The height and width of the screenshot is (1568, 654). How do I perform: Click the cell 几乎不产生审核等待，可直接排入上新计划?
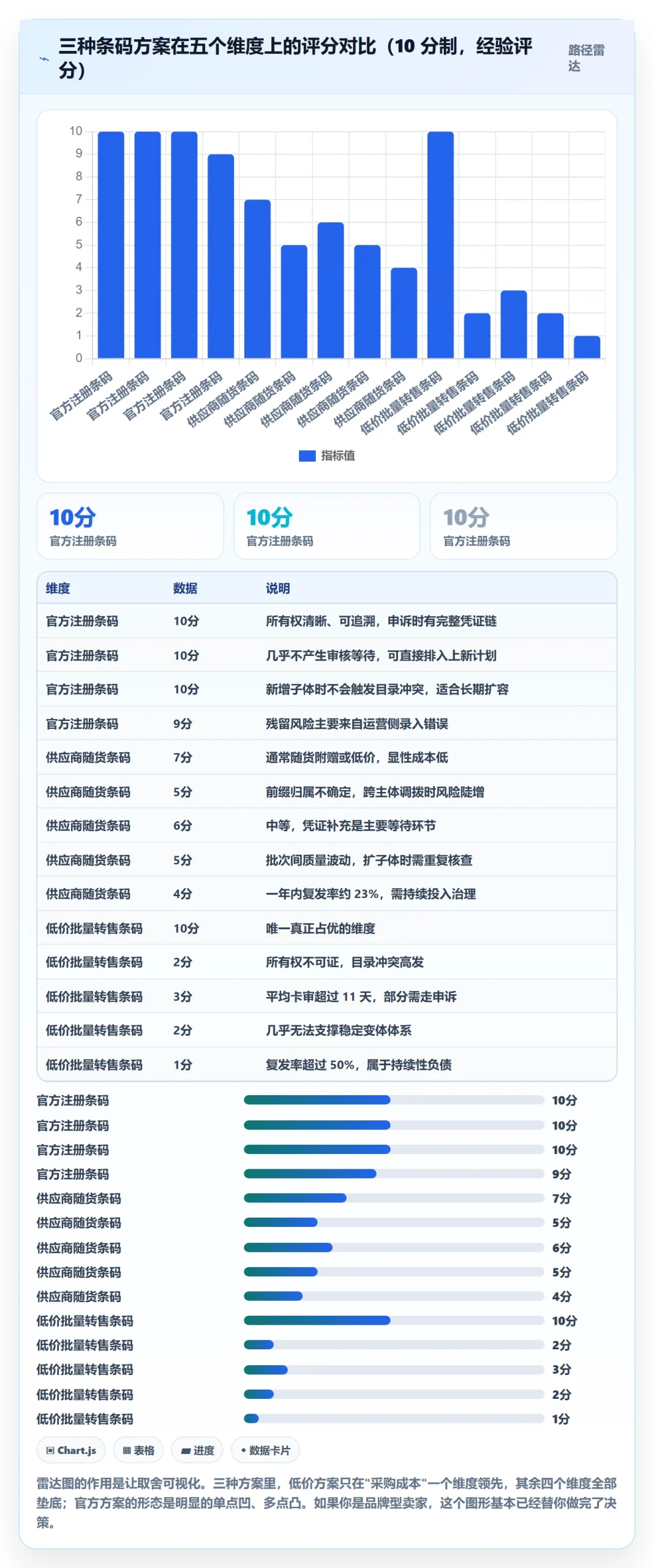click(381, 655)
